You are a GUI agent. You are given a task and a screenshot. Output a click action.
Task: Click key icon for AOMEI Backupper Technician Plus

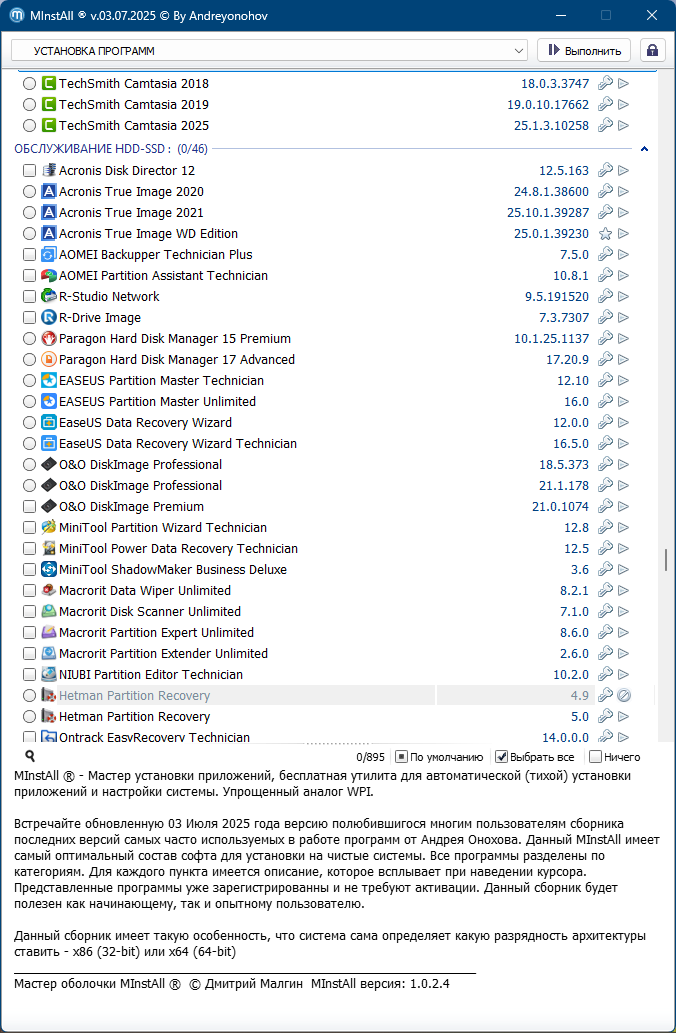coord(605,254)
